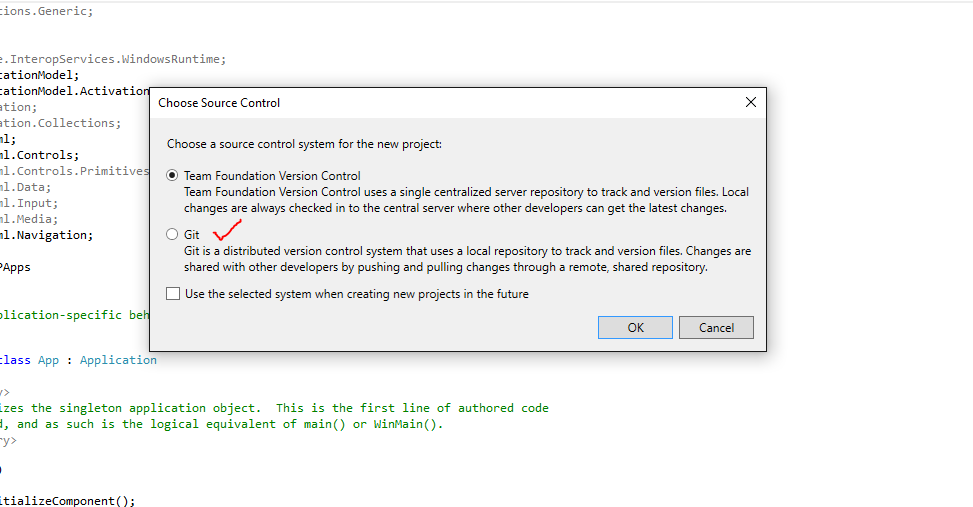Screen dimensions: 973x507
Task: Click the checkbox label about future projects
Action: 356,294
